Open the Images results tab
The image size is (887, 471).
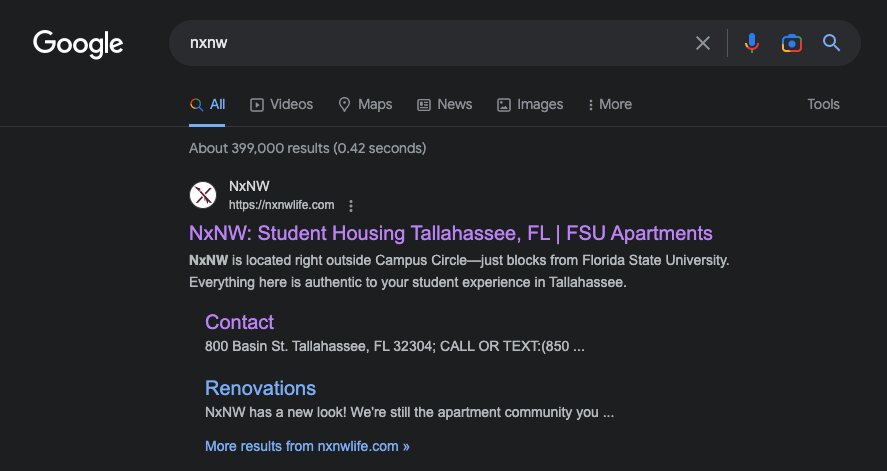[x=529, y=105]
